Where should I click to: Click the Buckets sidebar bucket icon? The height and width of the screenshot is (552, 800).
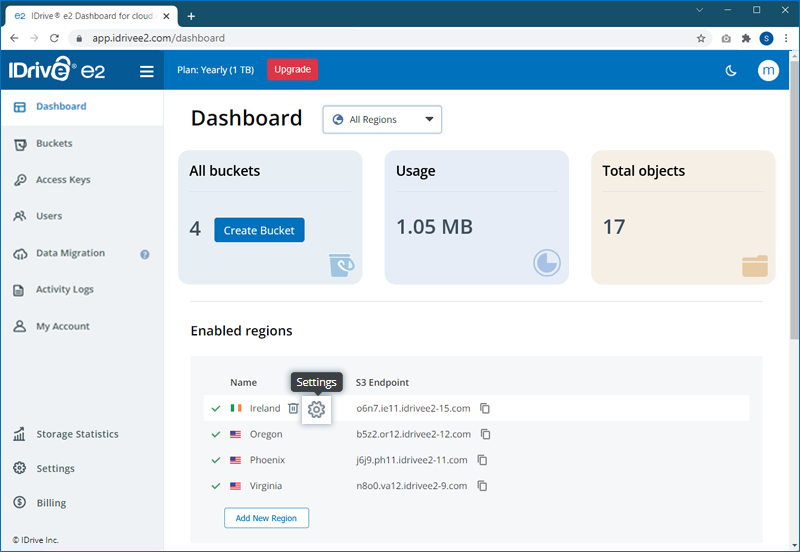tap(20, 145)
